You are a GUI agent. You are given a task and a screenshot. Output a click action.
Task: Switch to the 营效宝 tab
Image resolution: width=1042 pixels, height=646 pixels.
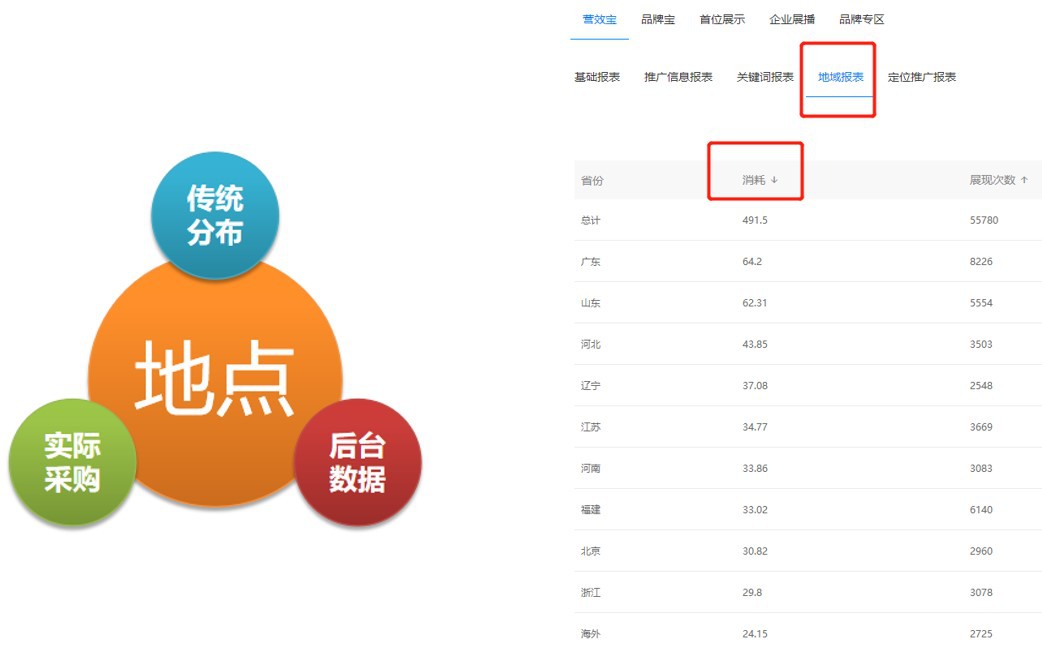tap(599, 20)
